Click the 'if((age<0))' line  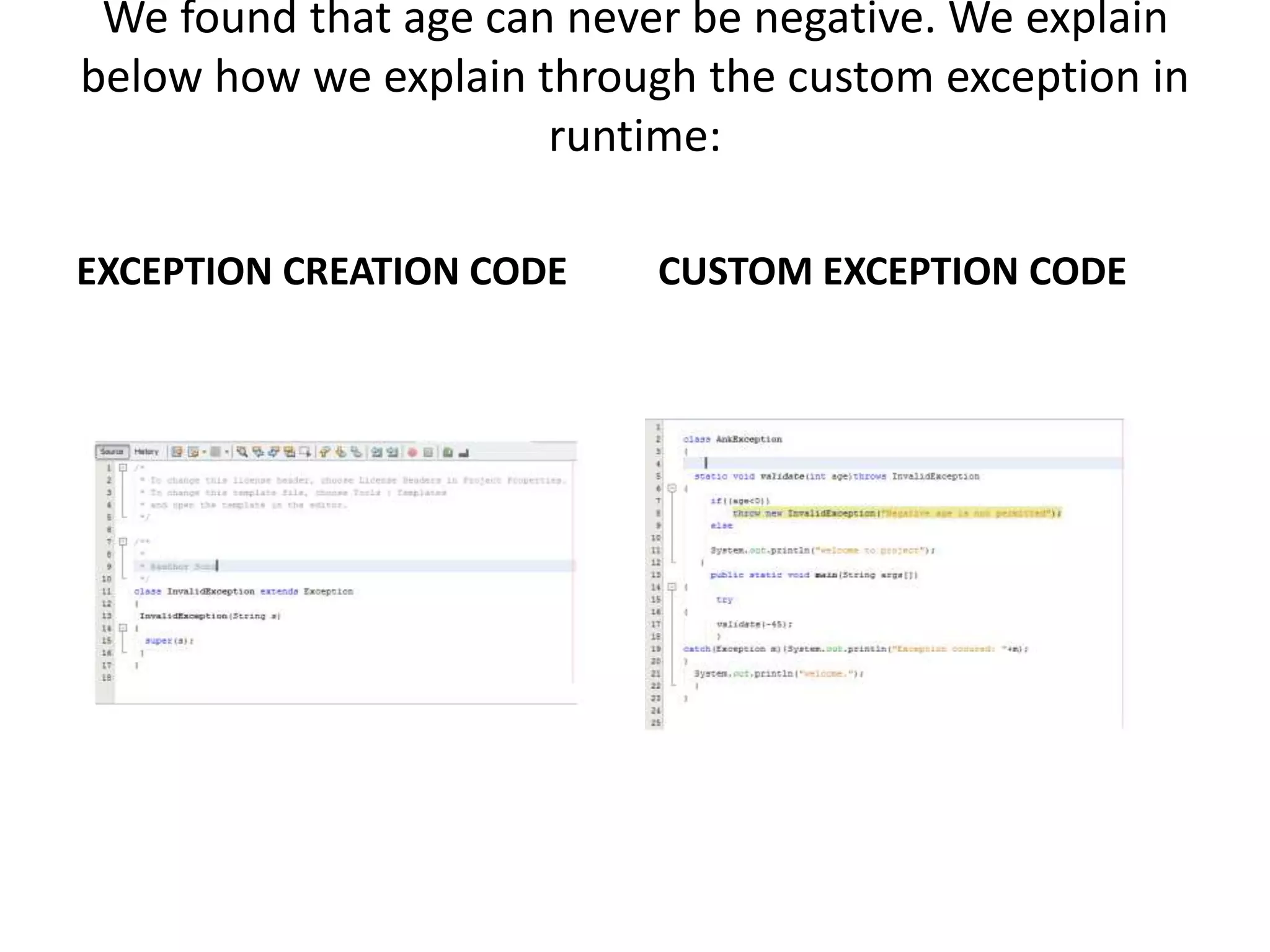tap(740, 500)
